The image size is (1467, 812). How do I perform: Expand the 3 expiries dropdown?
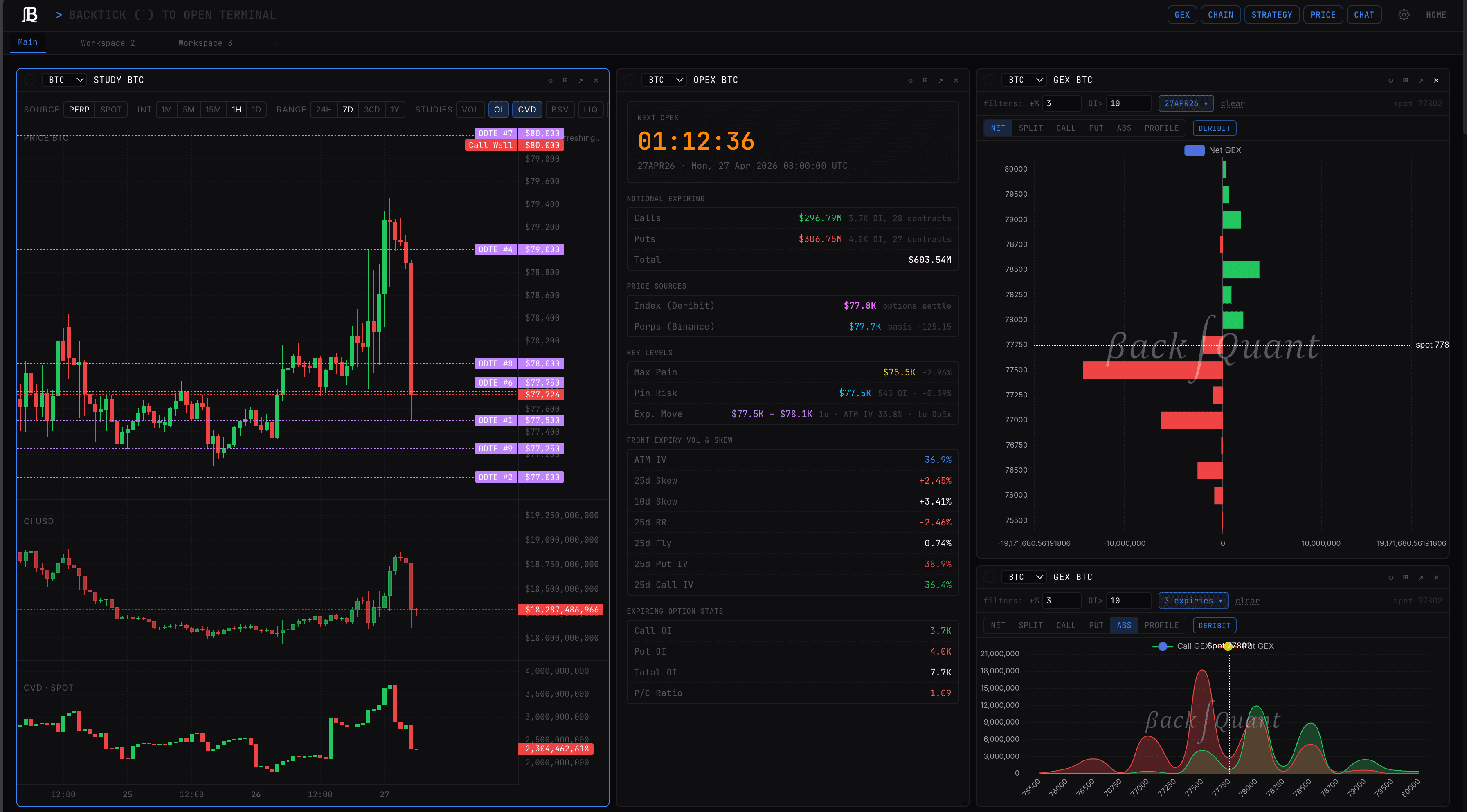[1194, 601]
